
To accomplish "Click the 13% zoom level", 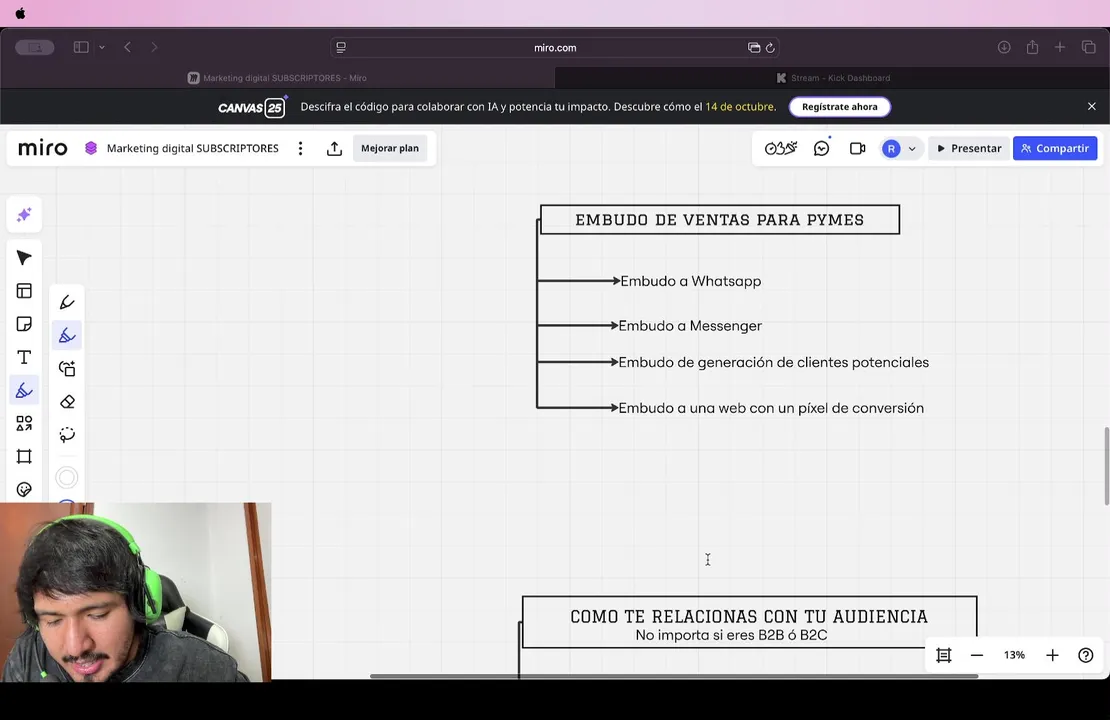I will click(1014, 655).
